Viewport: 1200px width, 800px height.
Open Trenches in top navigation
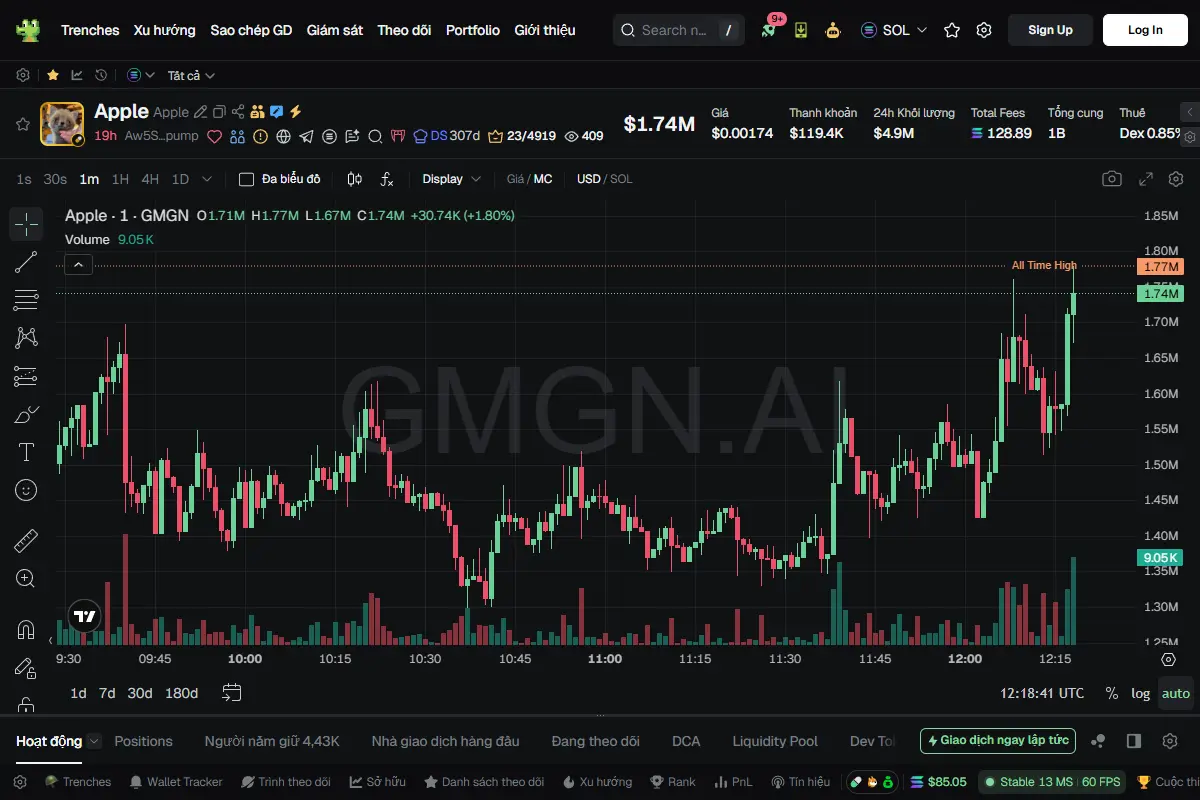pyautogui.click(x=90, y=30)
